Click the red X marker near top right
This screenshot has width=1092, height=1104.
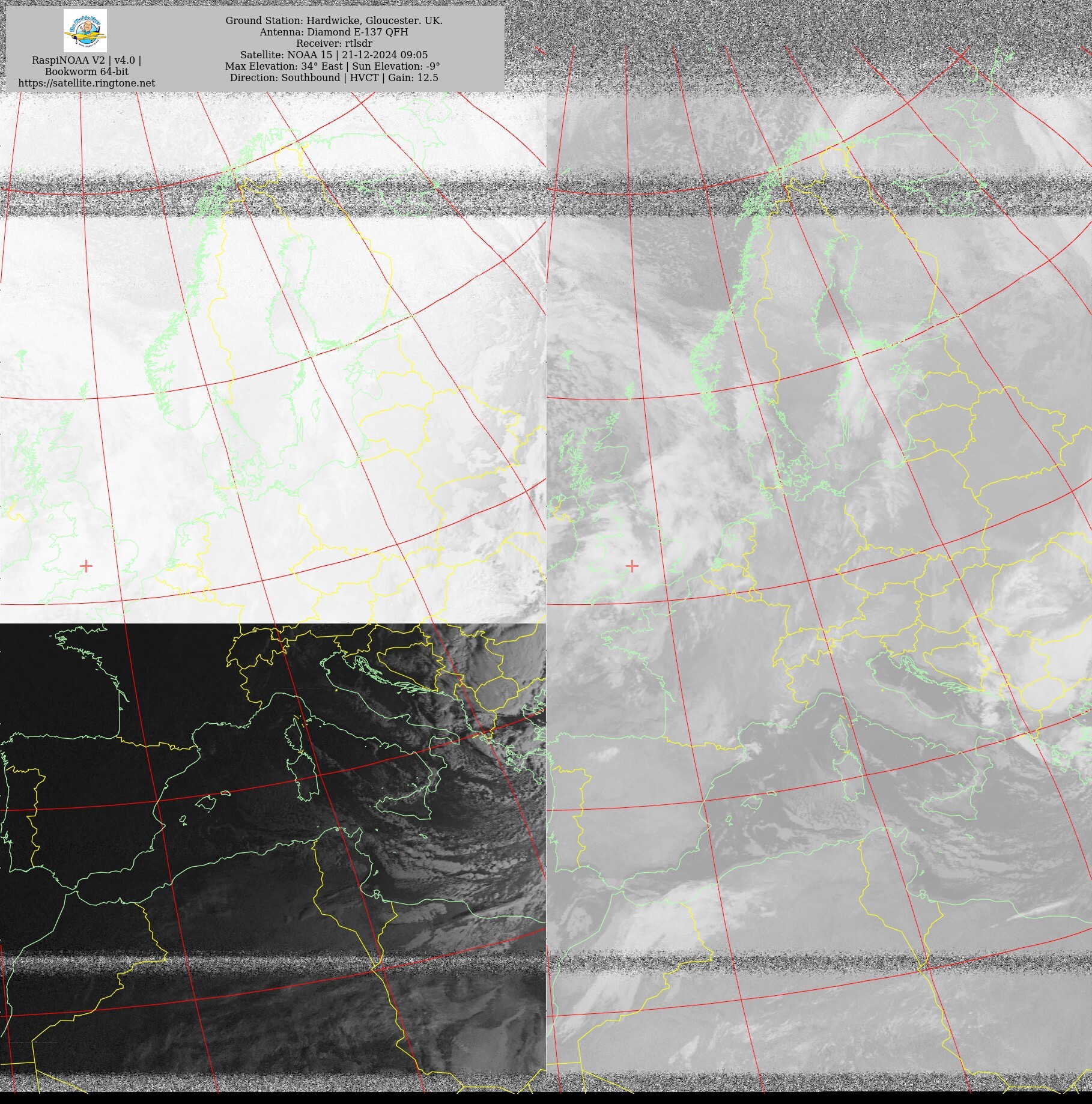[961, 56]
